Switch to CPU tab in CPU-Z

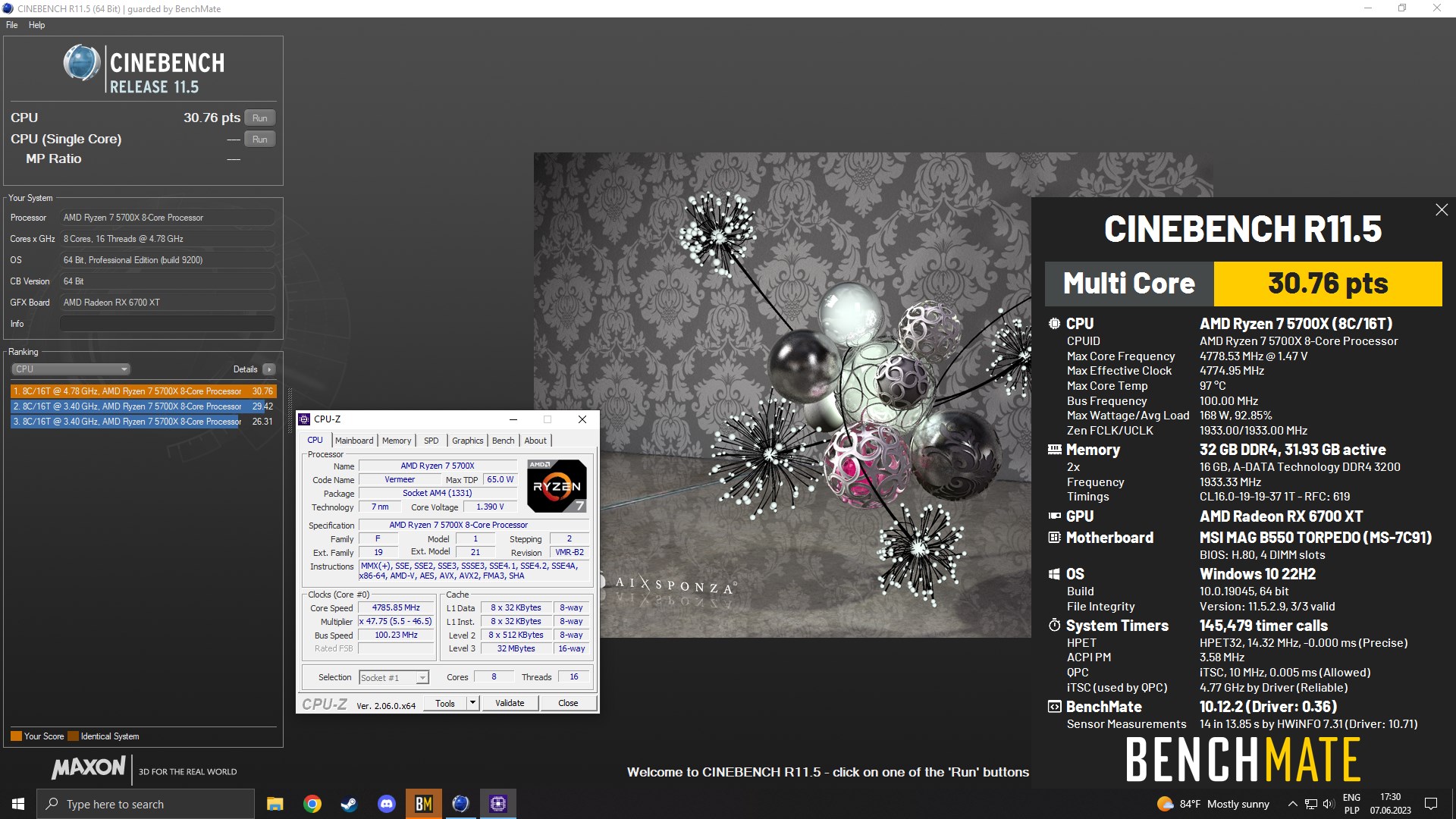[x=315, y=441]
